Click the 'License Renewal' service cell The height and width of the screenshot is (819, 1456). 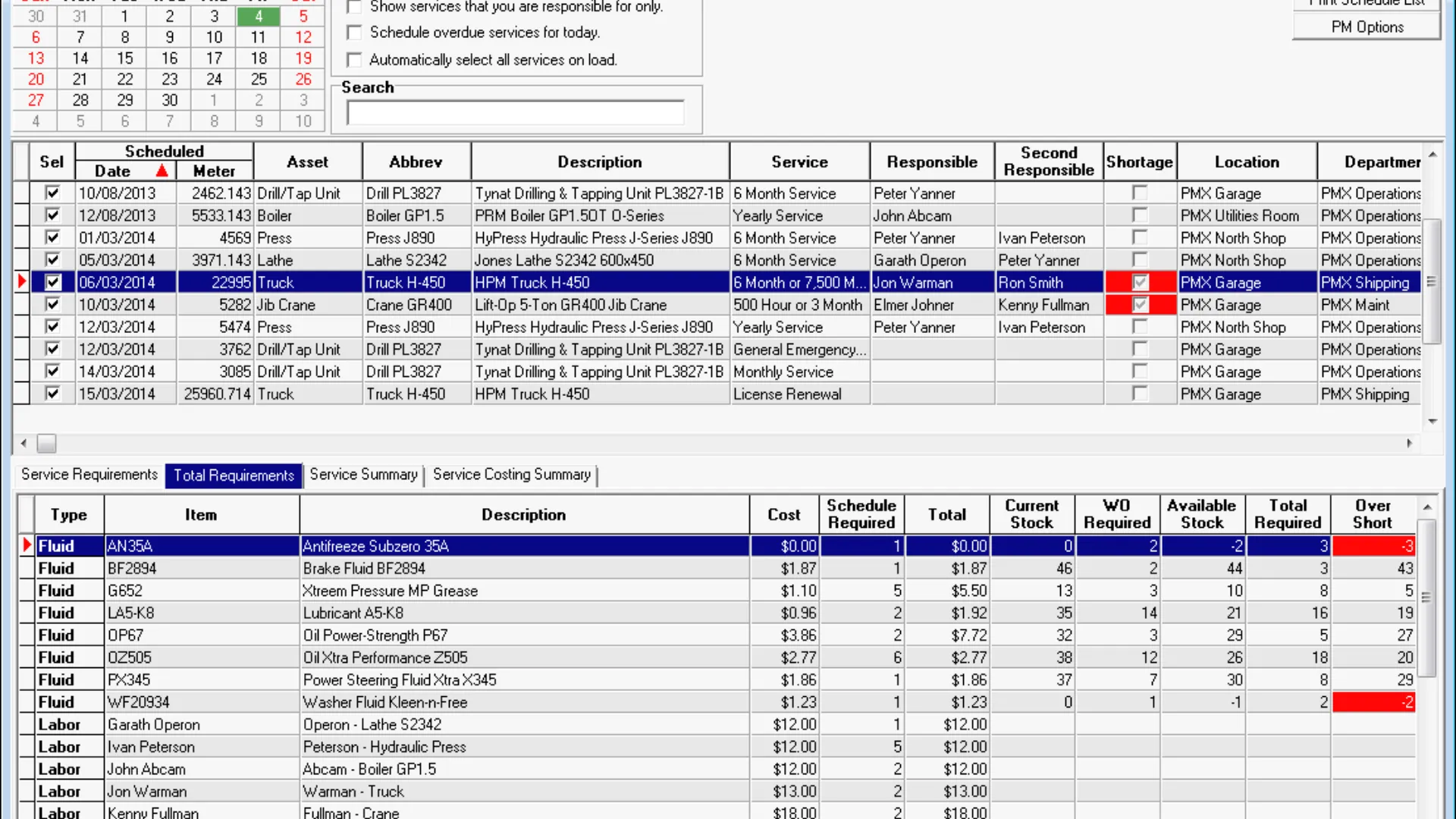799,394
